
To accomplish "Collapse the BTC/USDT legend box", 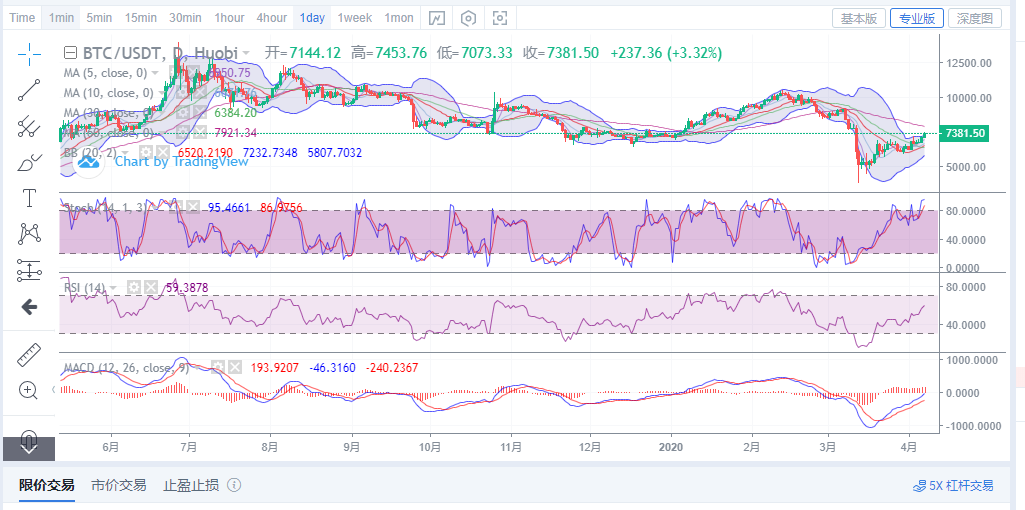I will [70, 53].
